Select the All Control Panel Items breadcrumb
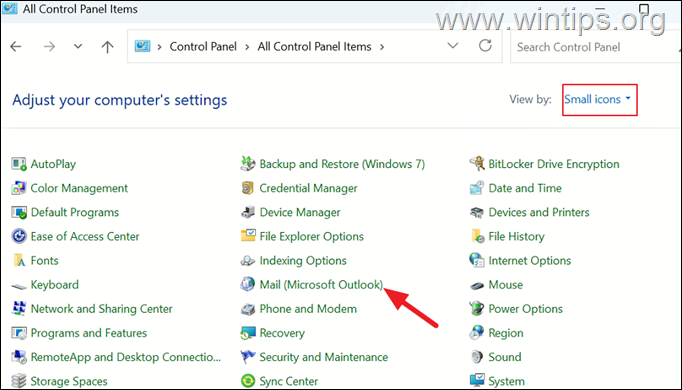682x390 pixels. point(314,47)
